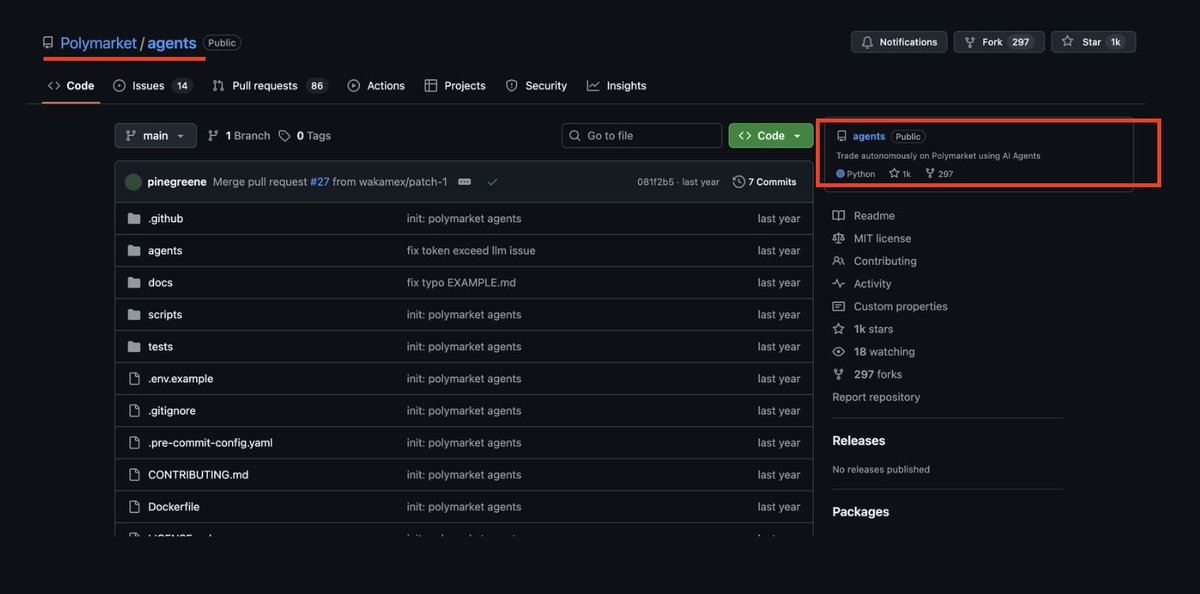Open commit hash 081f2b5
This screenshot has height=594, width=1200.
tap(656, 182)
